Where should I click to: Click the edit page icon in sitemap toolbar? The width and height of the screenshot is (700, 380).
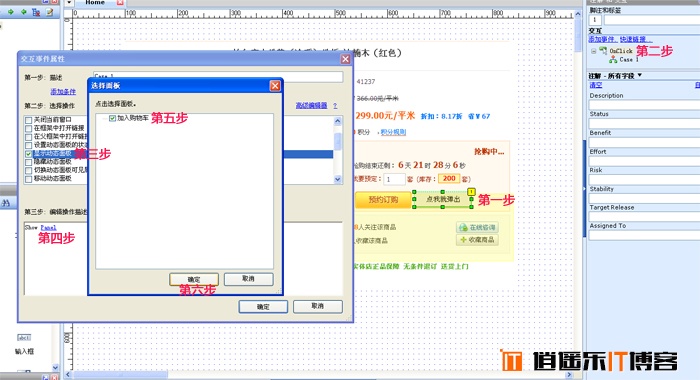tap(50, 12)
